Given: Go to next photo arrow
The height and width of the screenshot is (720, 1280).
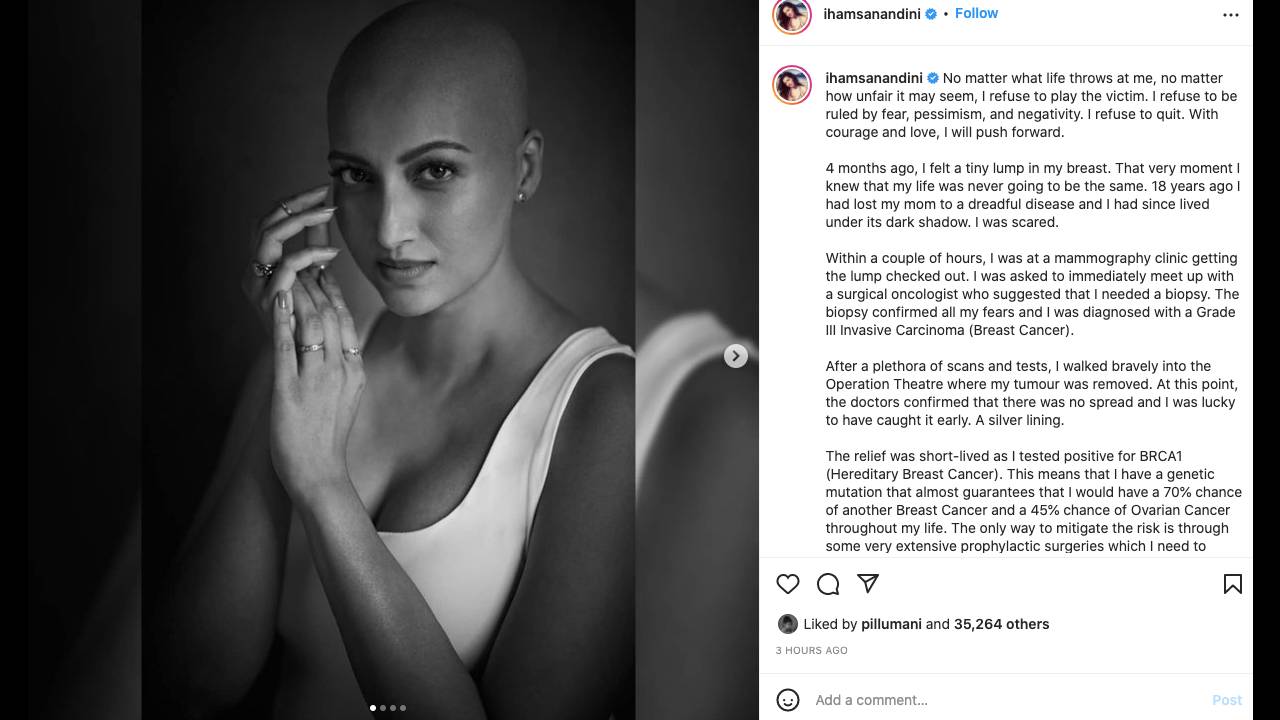Looking at the screenshot, I should tap(735, 356).
